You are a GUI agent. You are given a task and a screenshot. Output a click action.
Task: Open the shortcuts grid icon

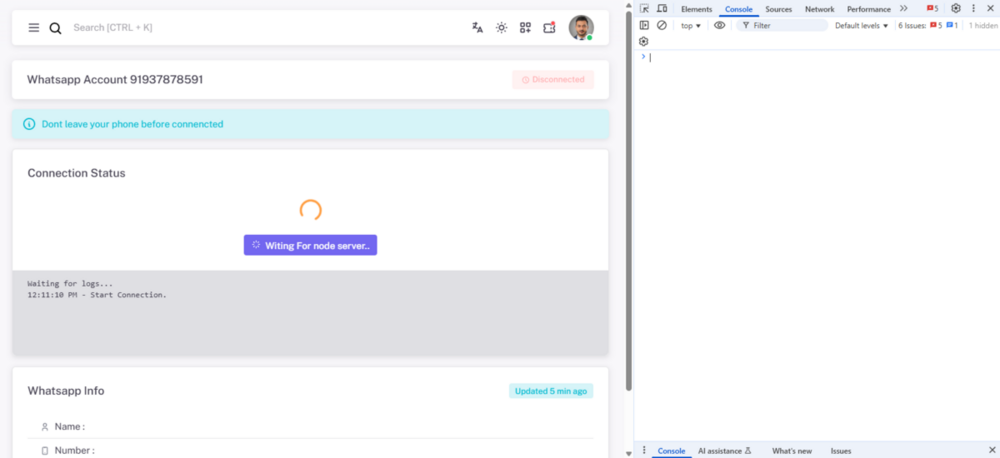coord(525,28)
